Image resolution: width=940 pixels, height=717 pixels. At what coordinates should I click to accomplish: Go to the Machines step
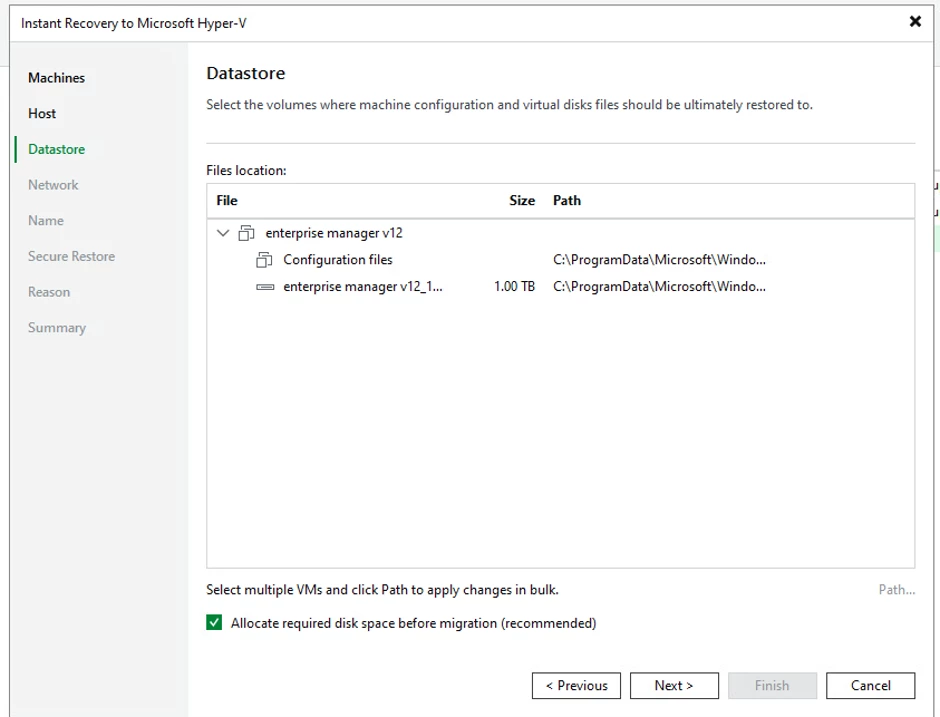56,78
